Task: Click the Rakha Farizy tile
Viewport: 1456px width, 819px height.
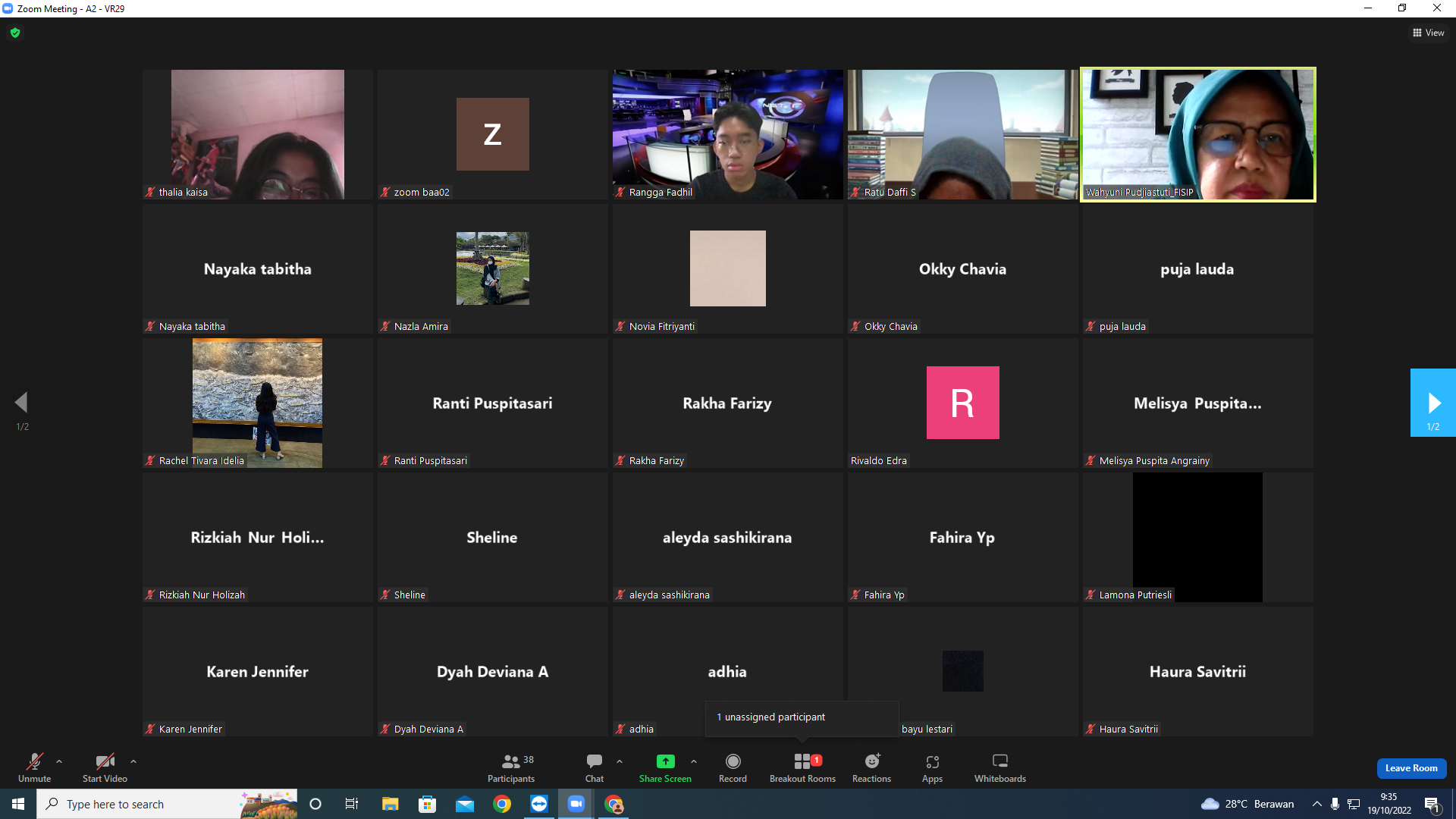Action: coord(728,403)
